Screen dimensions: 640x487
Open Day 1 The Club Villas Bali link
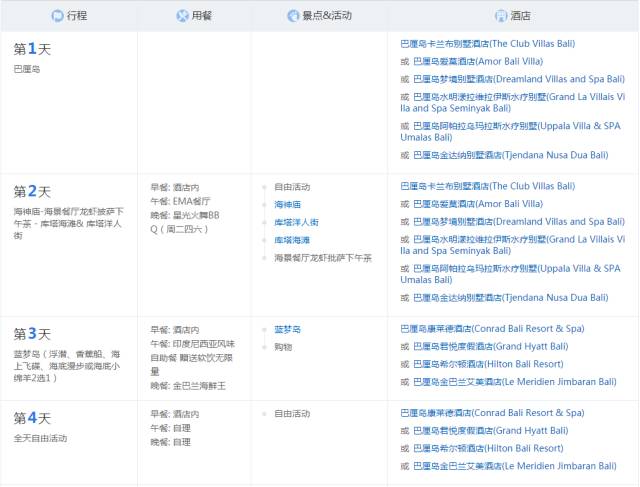click(488, 44)
